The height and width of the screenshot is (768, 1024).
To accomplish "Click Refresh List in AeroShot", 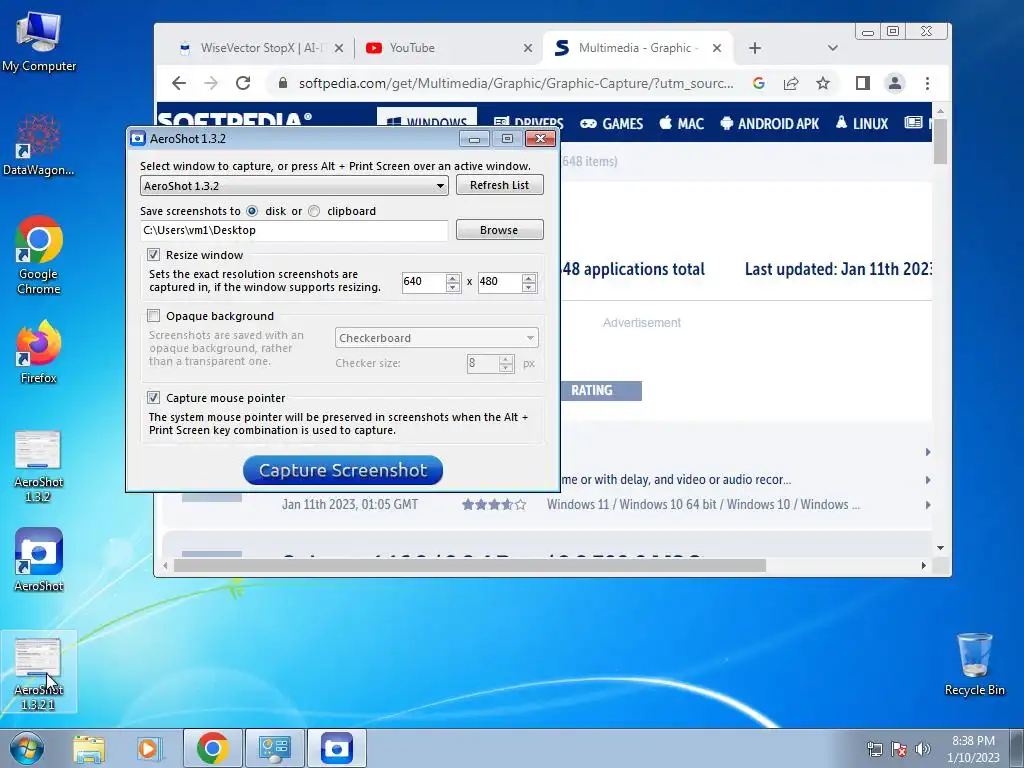I will (500, 185).
